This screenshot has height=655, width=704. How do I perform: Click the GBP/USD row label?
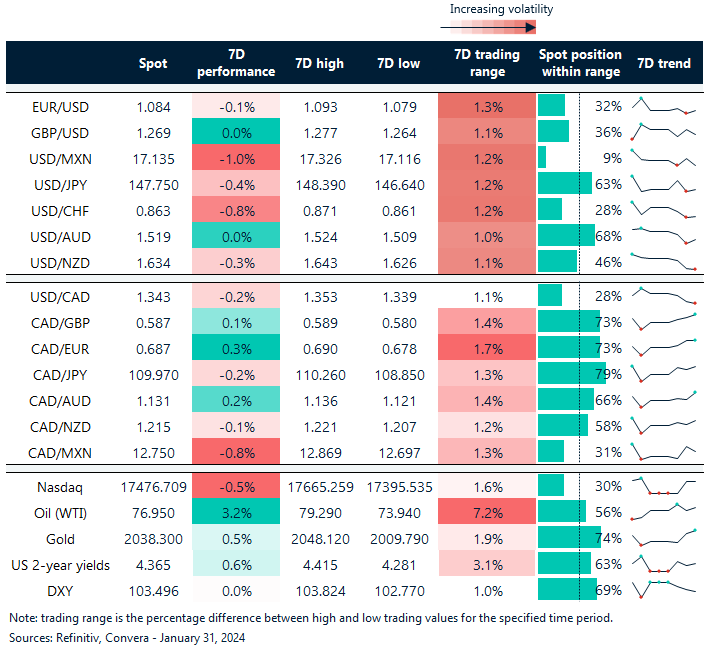pos(59,131)
